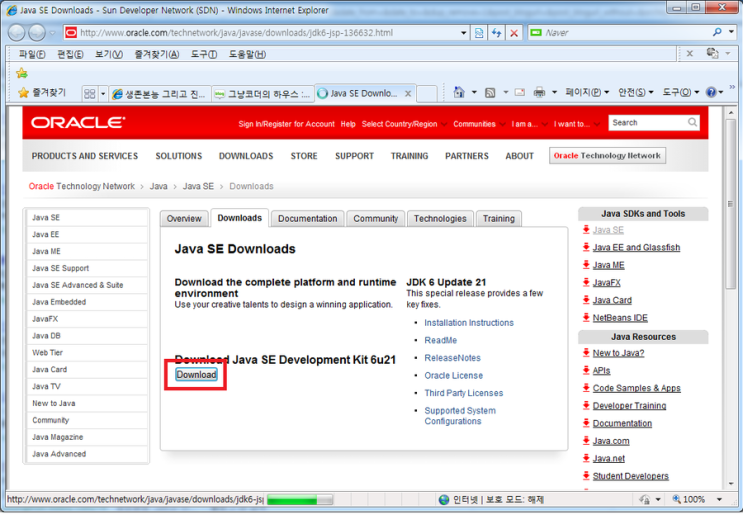Viewport: 743px width, 515px height.
Task: Open the Installation Instructions link
Action: pyautogui.click(x=469, y=323)
